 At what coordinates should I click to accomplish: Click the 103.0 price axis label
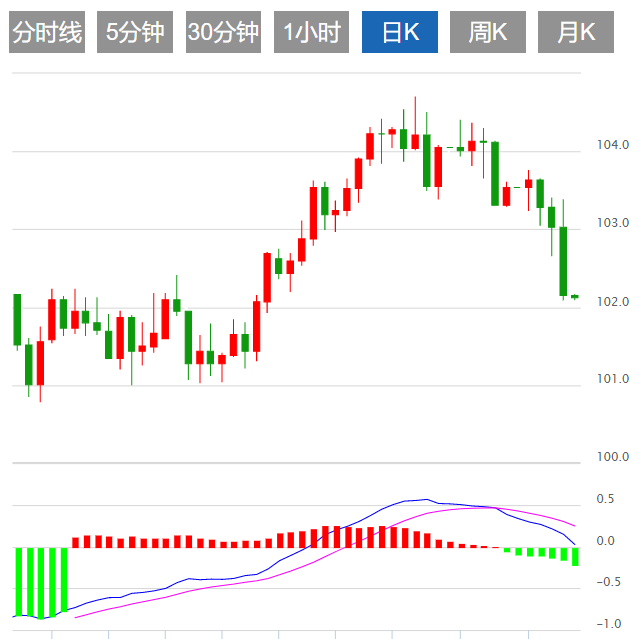tap(612, 223)
